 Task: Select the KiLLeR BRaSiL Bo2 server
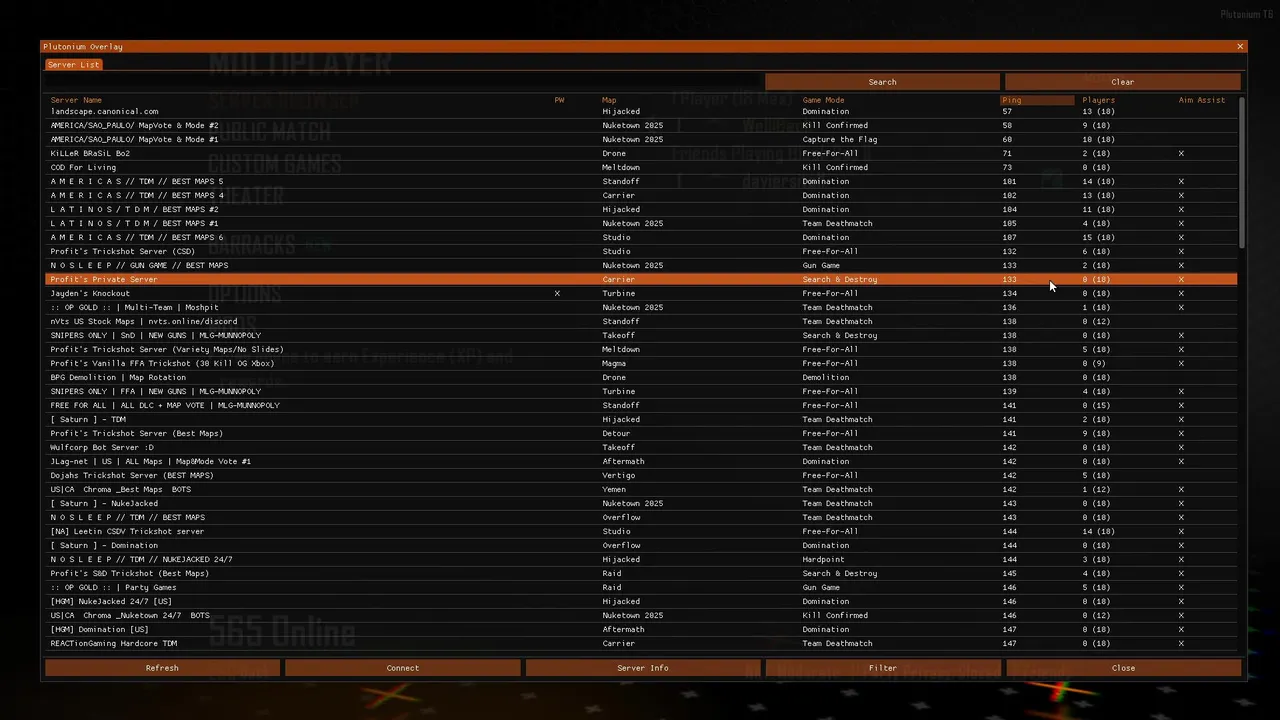point(641,153)
